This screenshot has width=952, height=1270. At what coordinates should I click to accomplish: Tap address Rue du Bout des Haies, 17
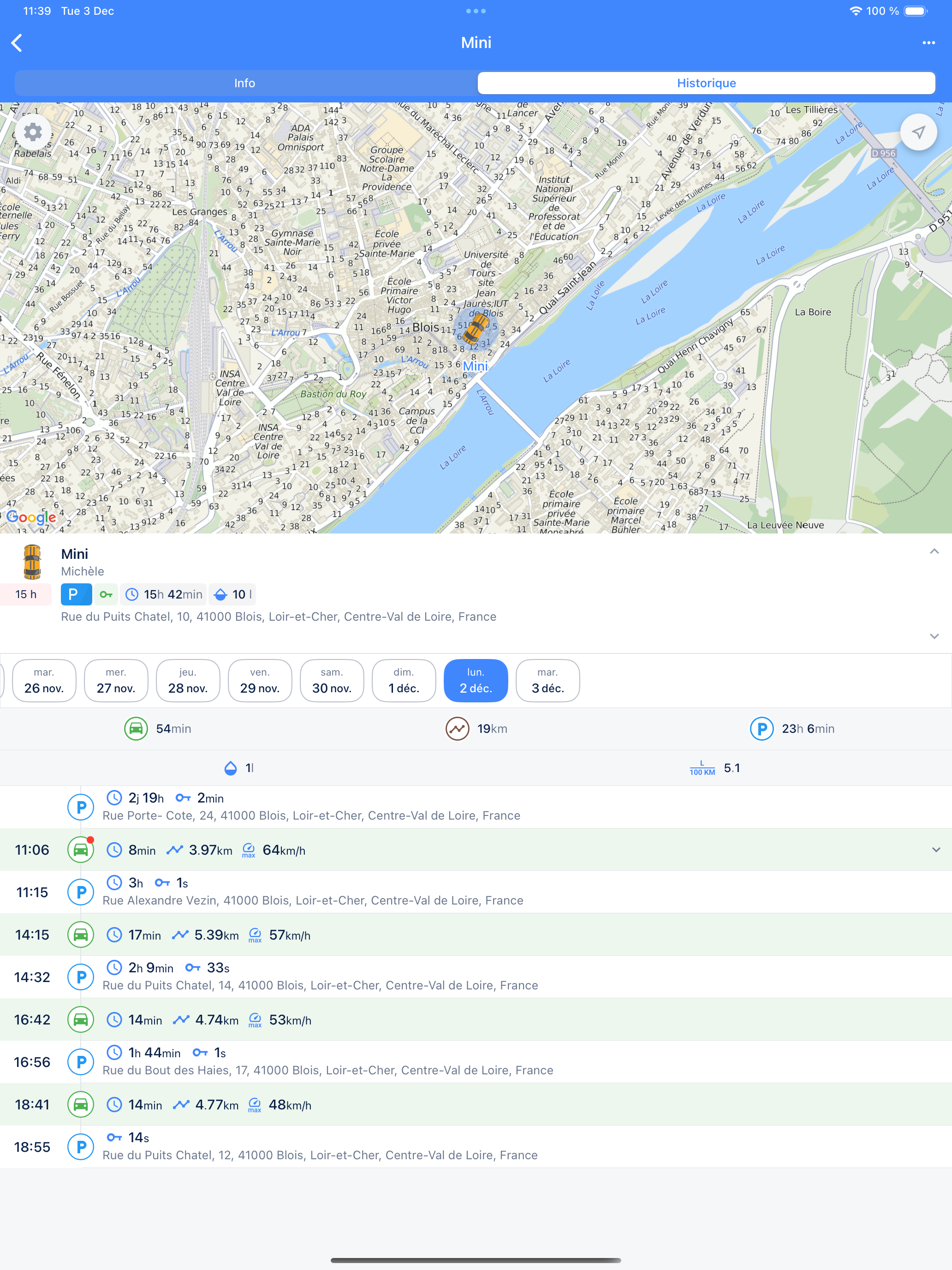(327, 1070)
